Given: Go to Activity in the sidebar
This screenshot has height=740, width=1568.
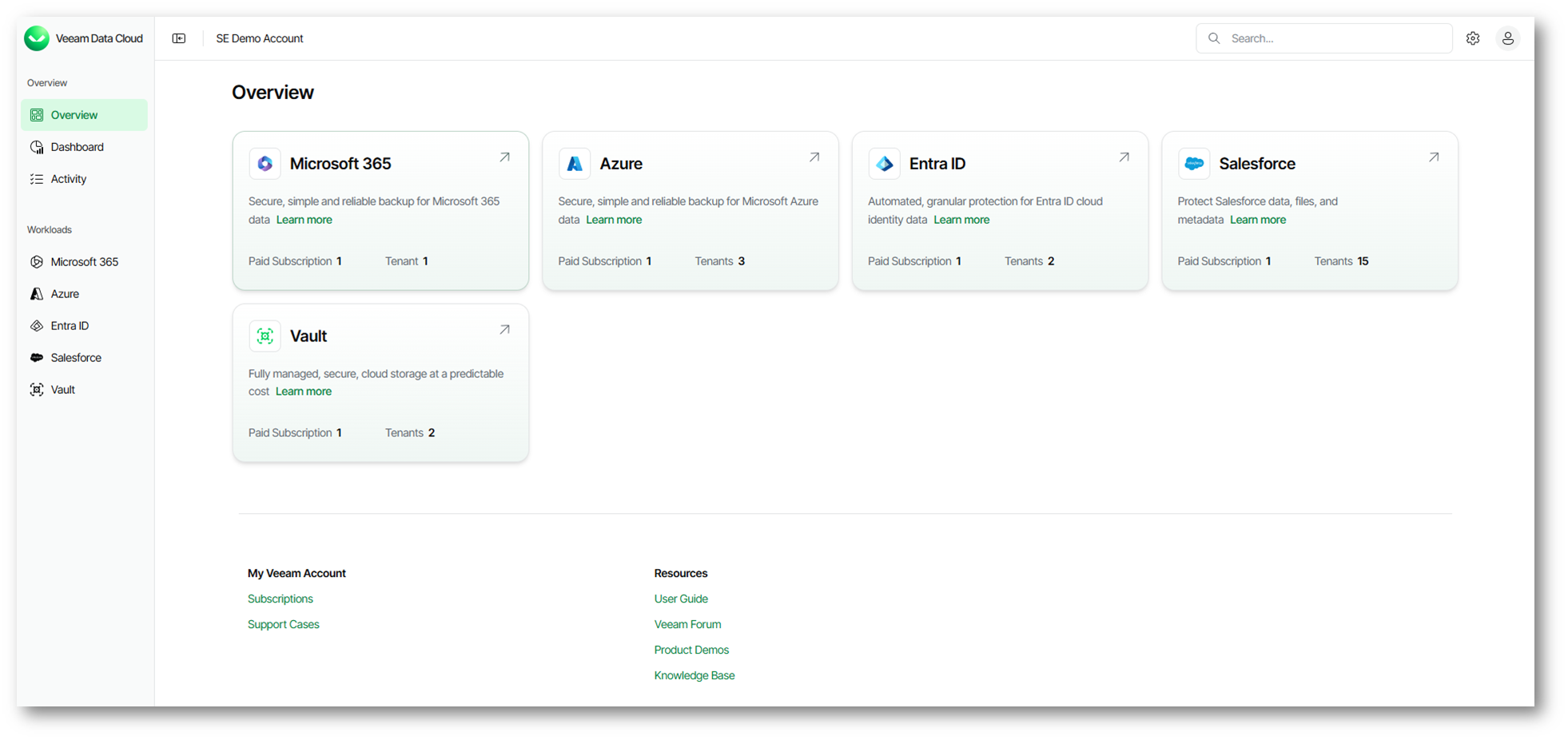Looking at the screenshot, I should tap(69, 179).
